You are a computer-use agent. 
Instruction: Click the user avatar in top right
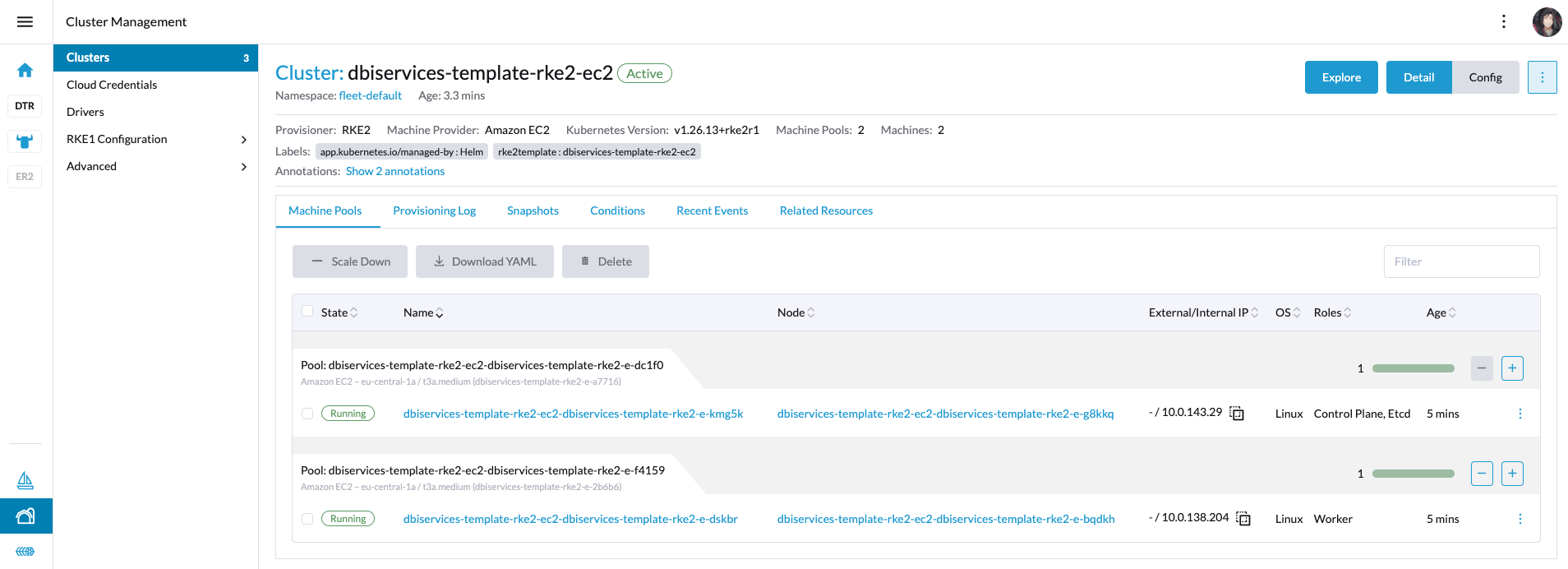1547,22
